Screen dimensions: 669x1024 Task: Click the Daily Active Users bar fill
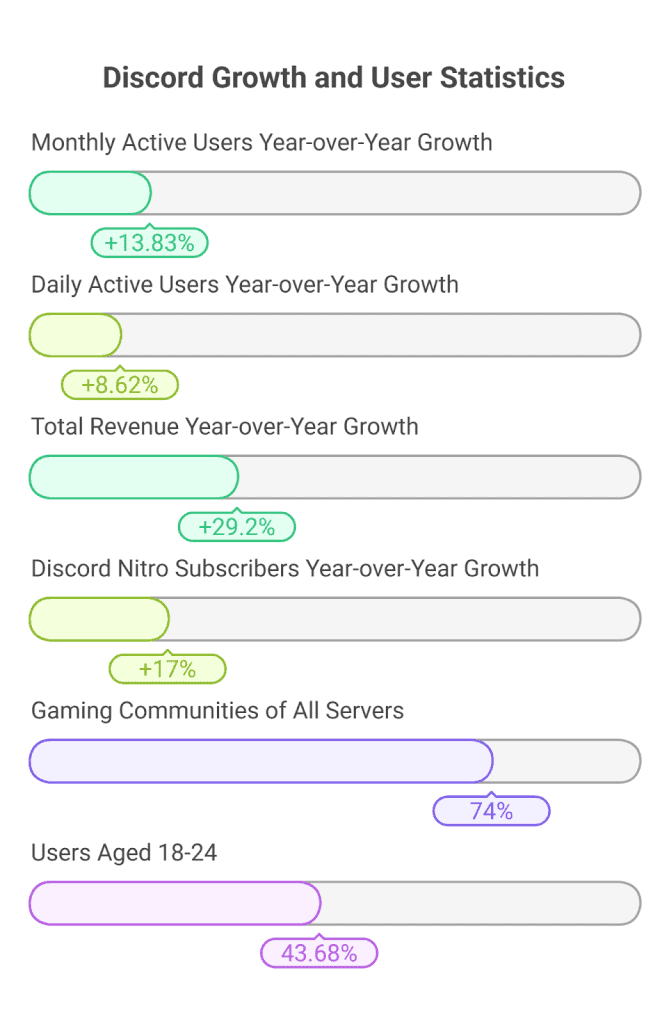[75, 335]
